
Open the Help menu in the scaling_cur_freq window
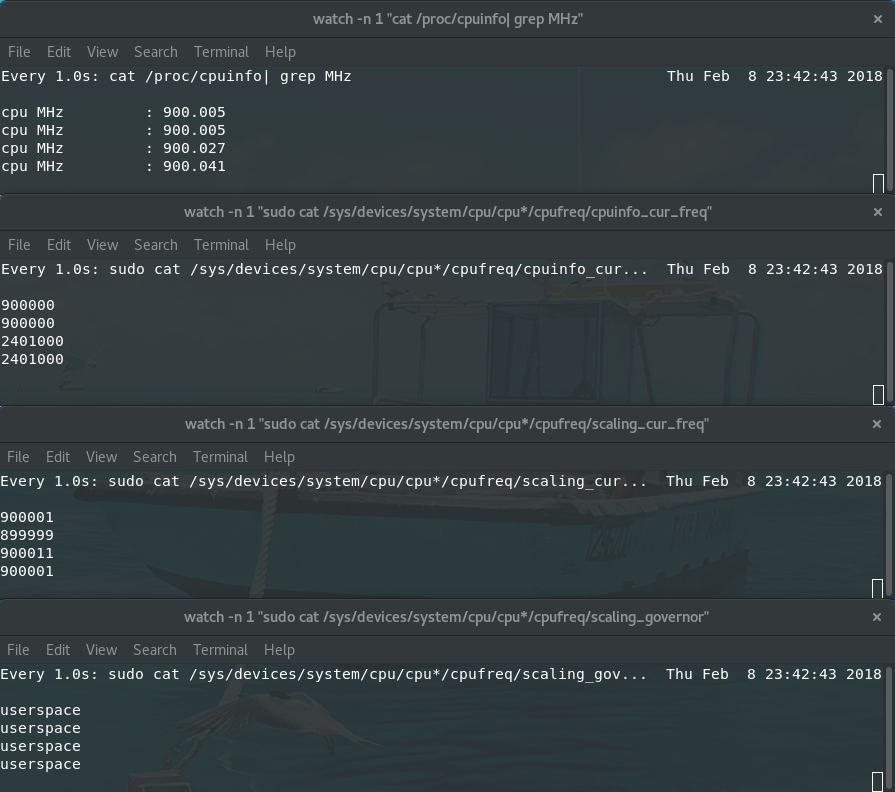pos(280,456)
